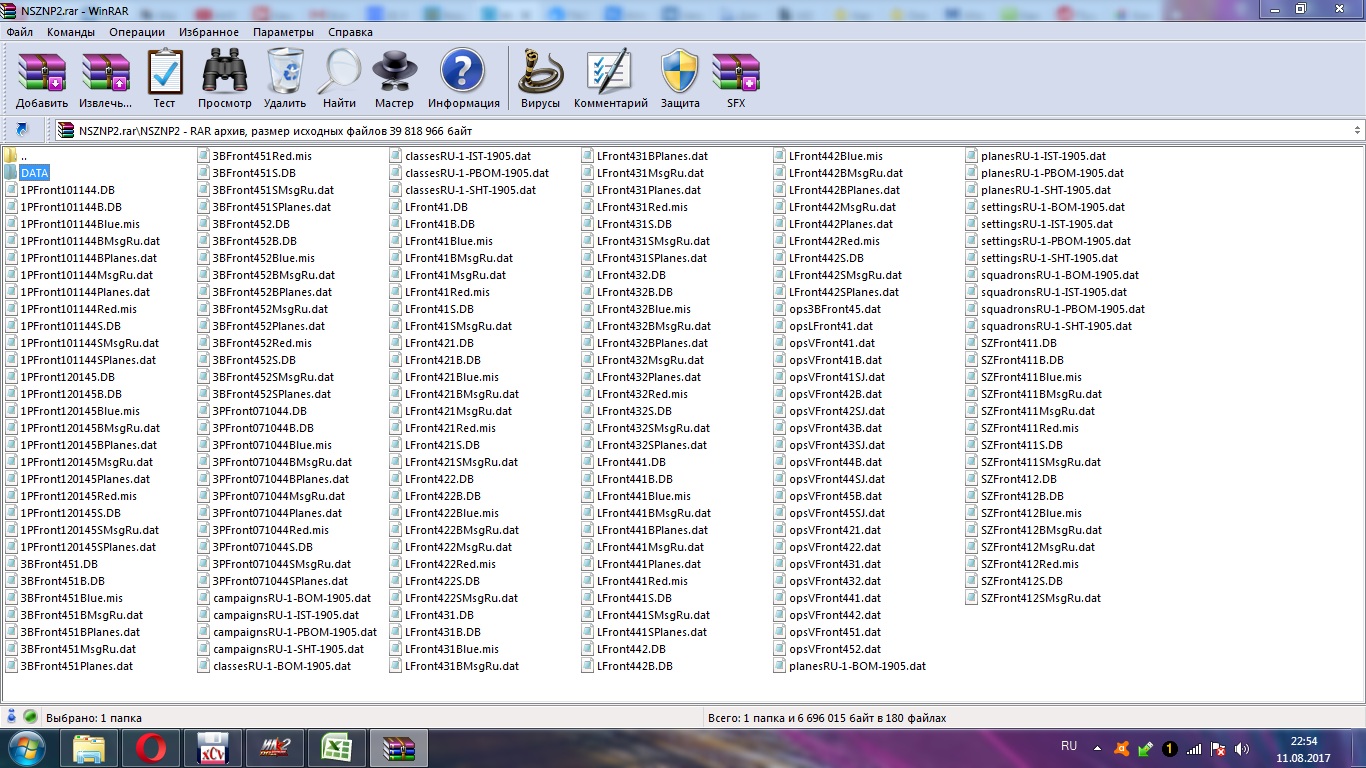The image size is (1366, 768).
Task: Open Excel from the taskbar
Action: coord(337,748)
